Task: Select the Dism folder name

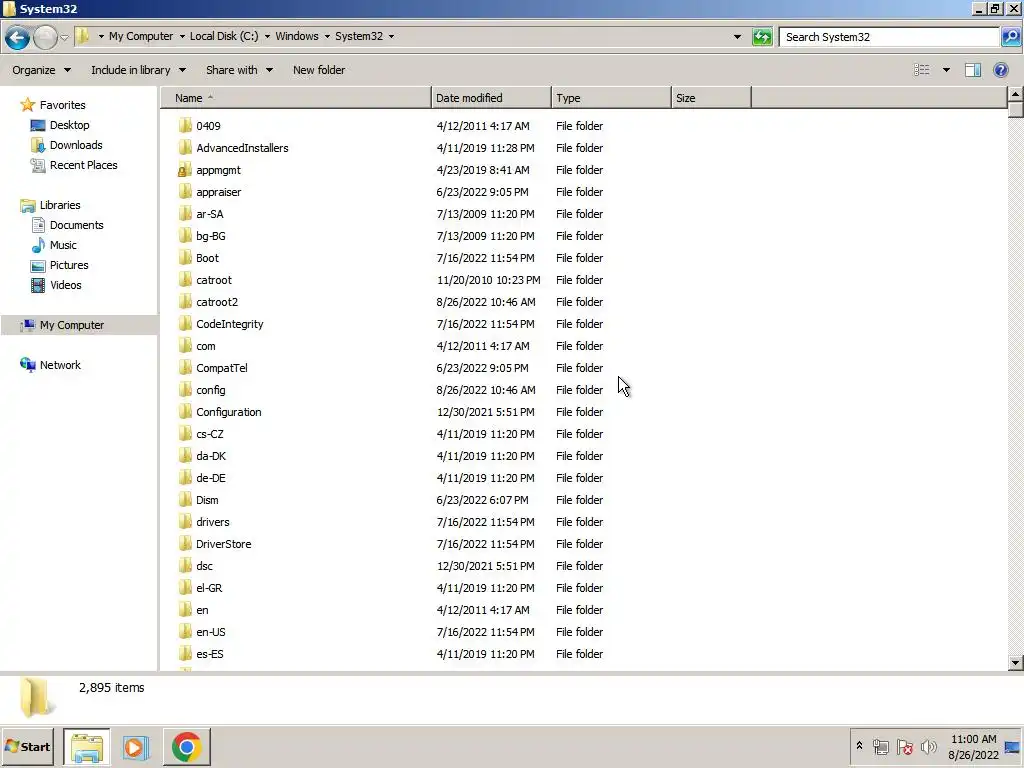Action: [x=207, y=500]
